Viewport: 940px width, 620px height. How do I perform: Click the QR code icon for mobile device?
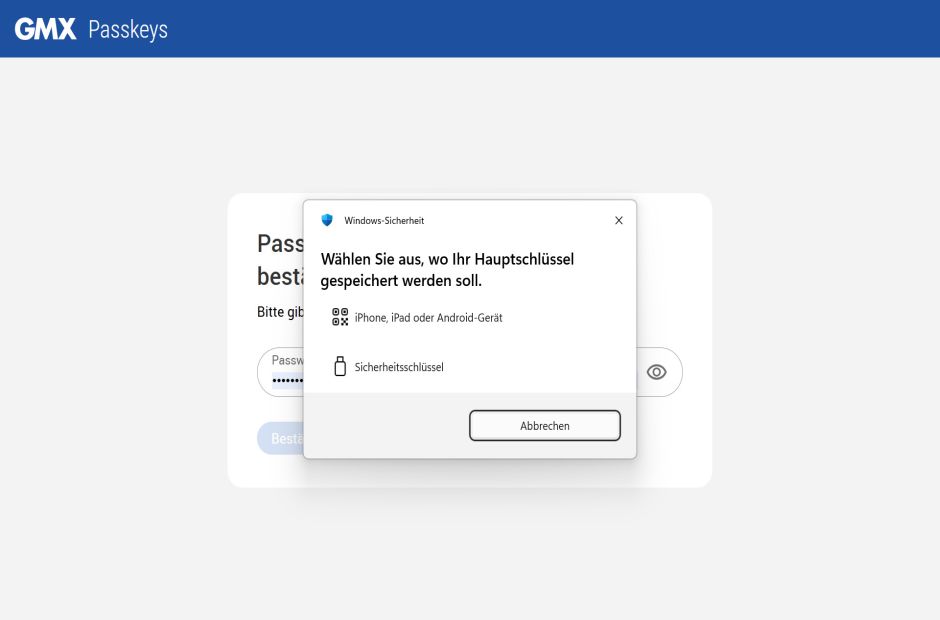(340, 317)
